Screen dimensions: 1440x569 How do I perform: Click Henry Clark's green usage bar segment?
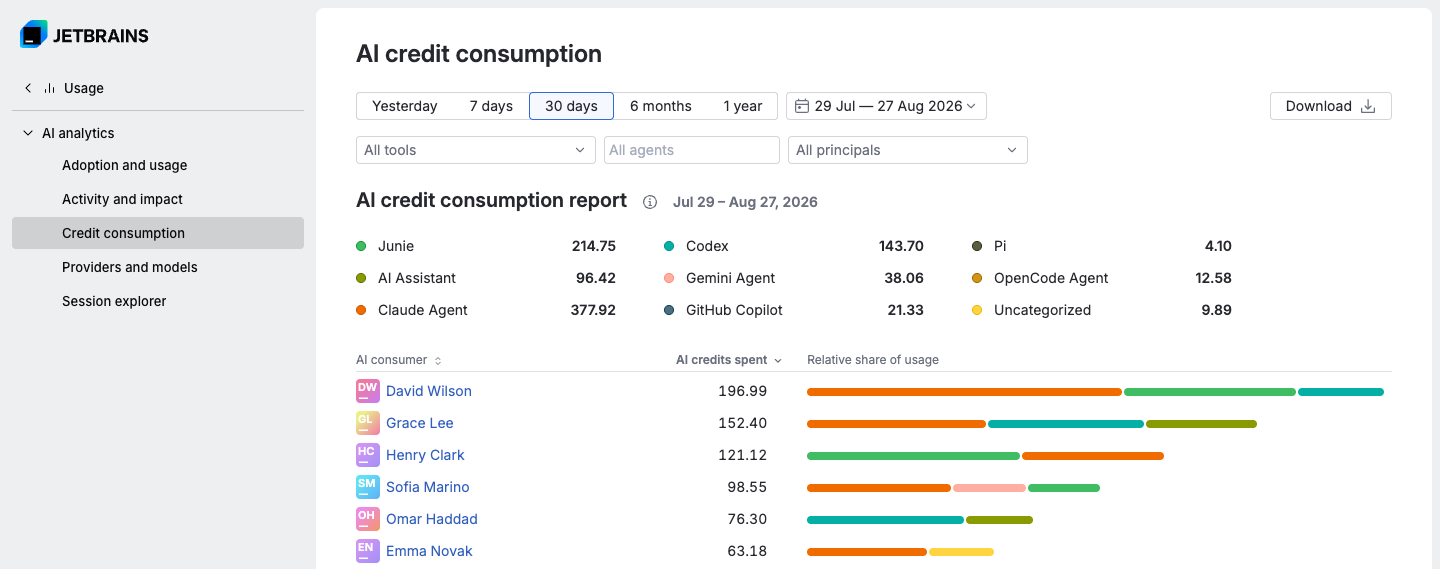point(913,456)
